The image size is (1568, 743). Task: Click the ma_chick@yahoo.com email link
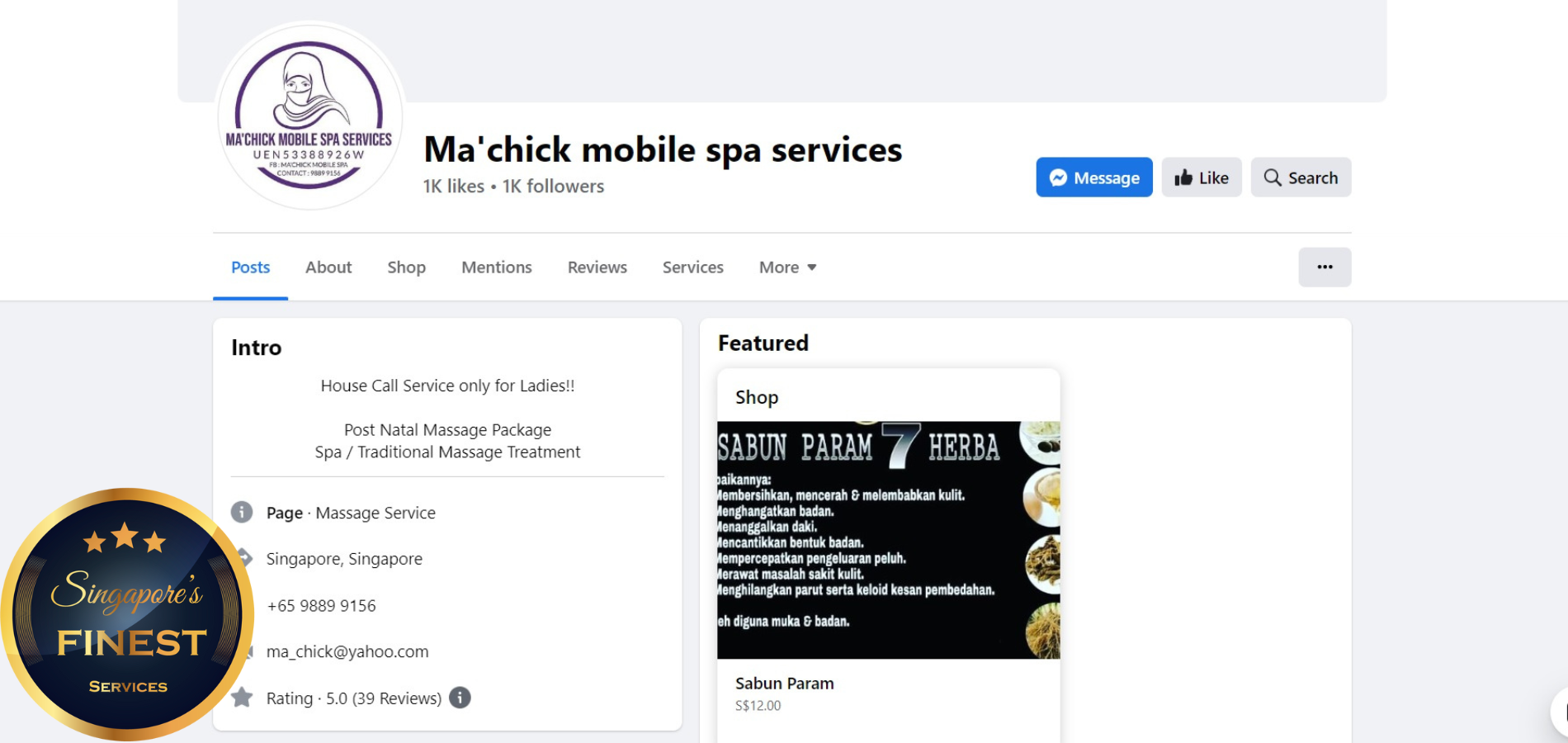347,651
